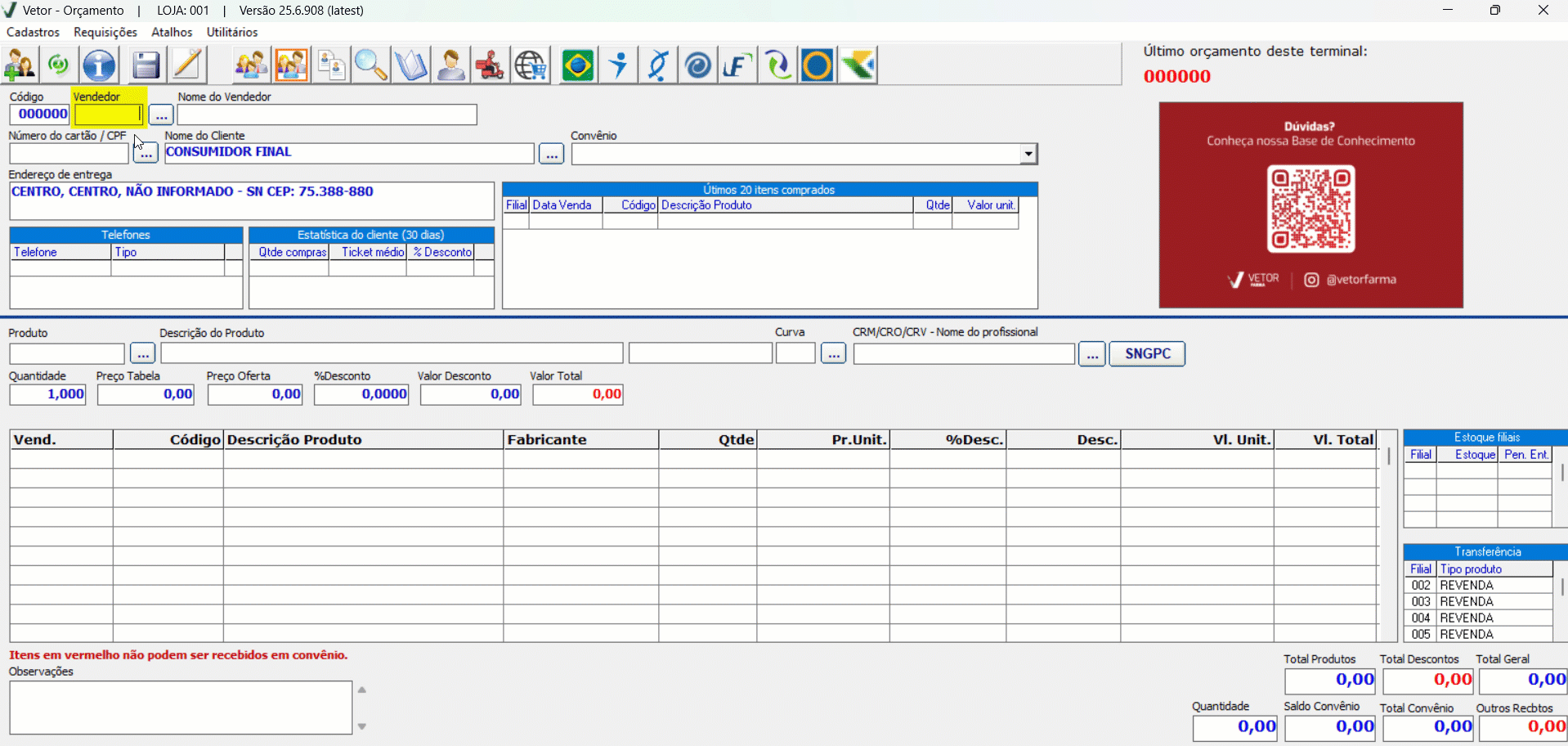Open the Utilitários menu
1568x746 pixels.
click(x=232, y=32)
